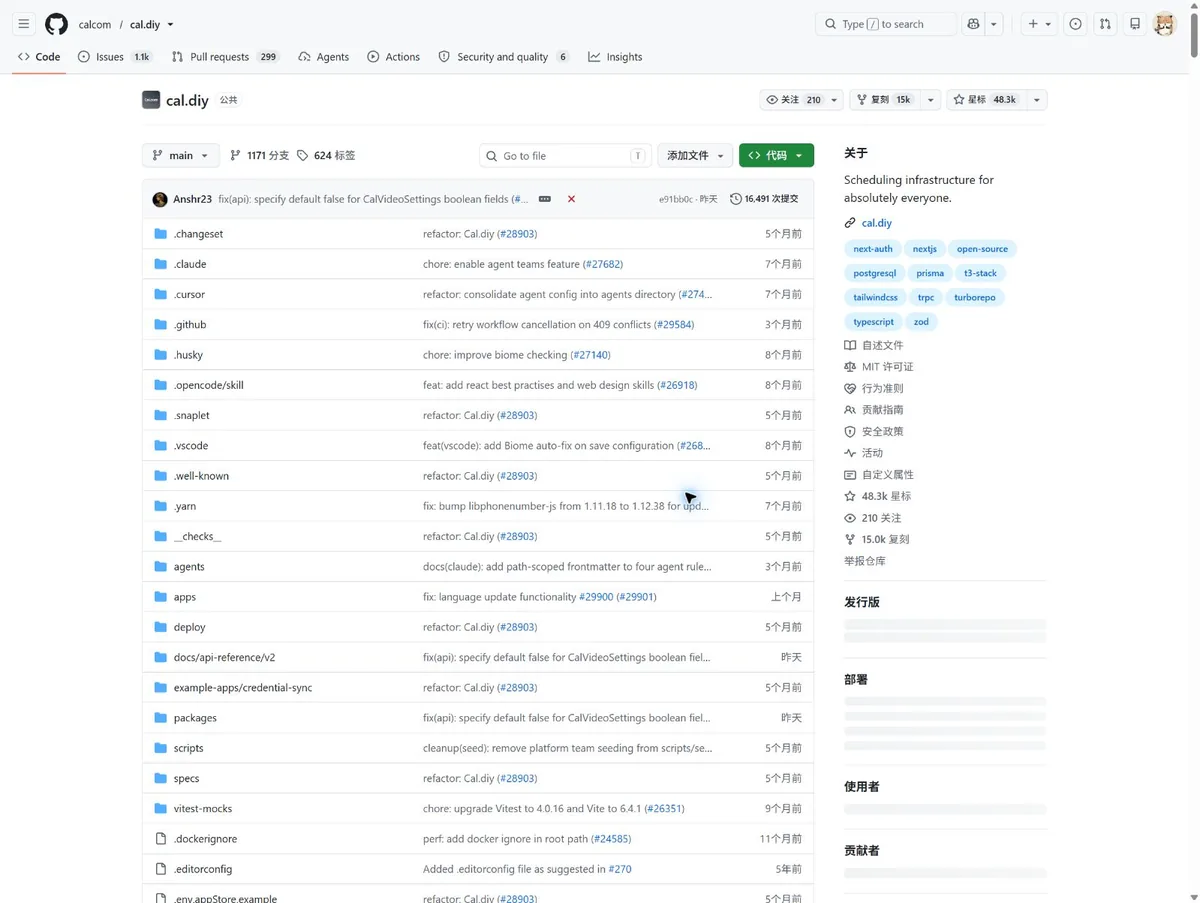Click the 复刻 fork button
Viewport: 1200px width, 903px height.
(885, 100)
